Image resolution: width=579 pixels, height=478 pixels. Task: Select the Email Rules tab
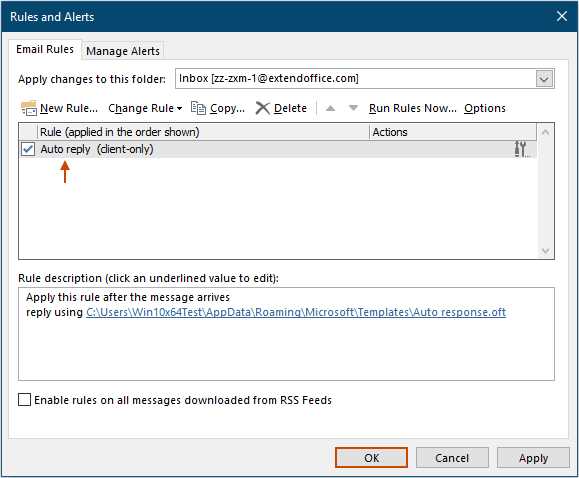click(x=45, y=49)
